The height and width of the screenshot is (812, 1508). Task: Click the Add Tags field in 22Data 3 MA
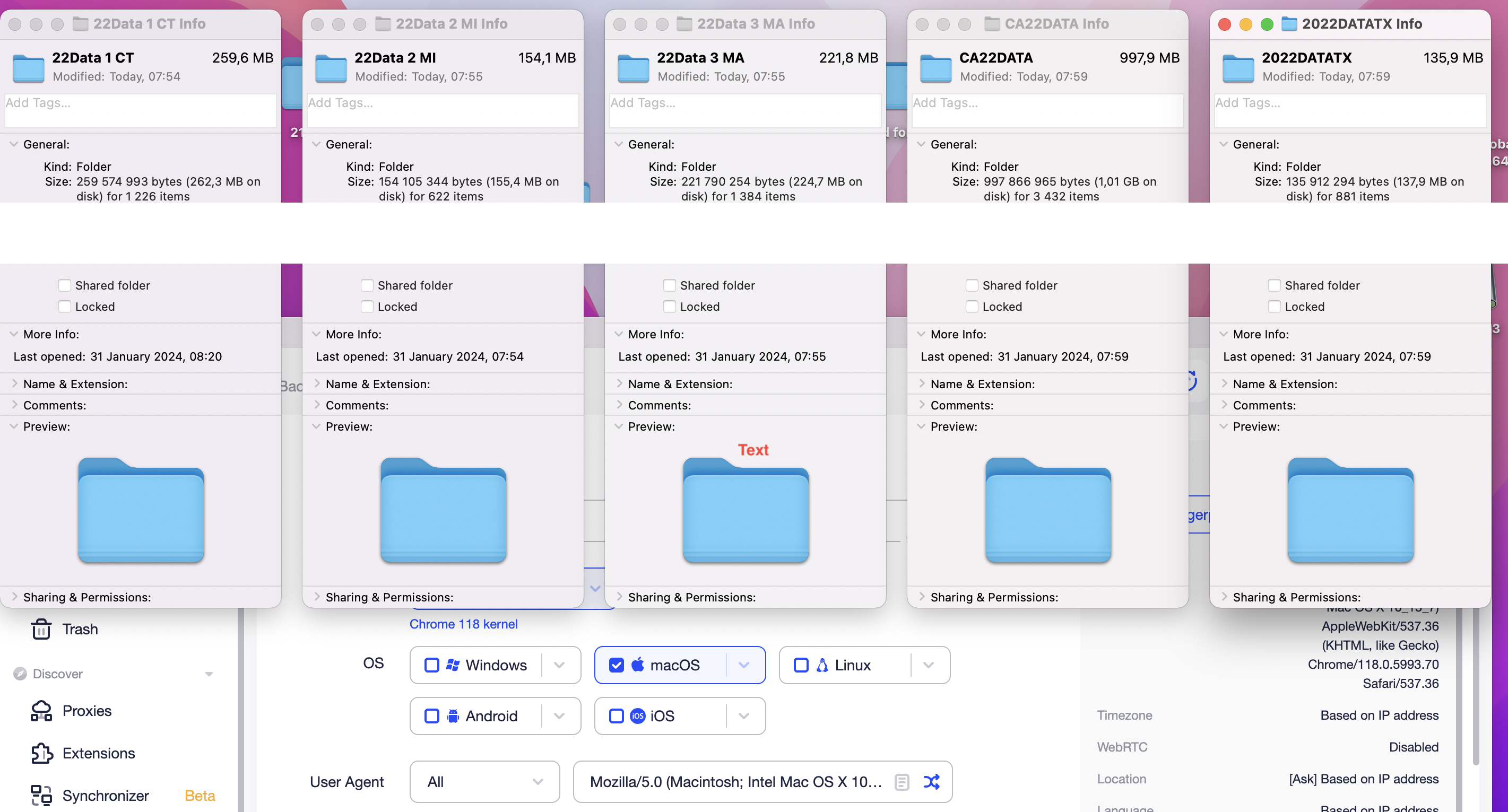(x=744, y=110)
